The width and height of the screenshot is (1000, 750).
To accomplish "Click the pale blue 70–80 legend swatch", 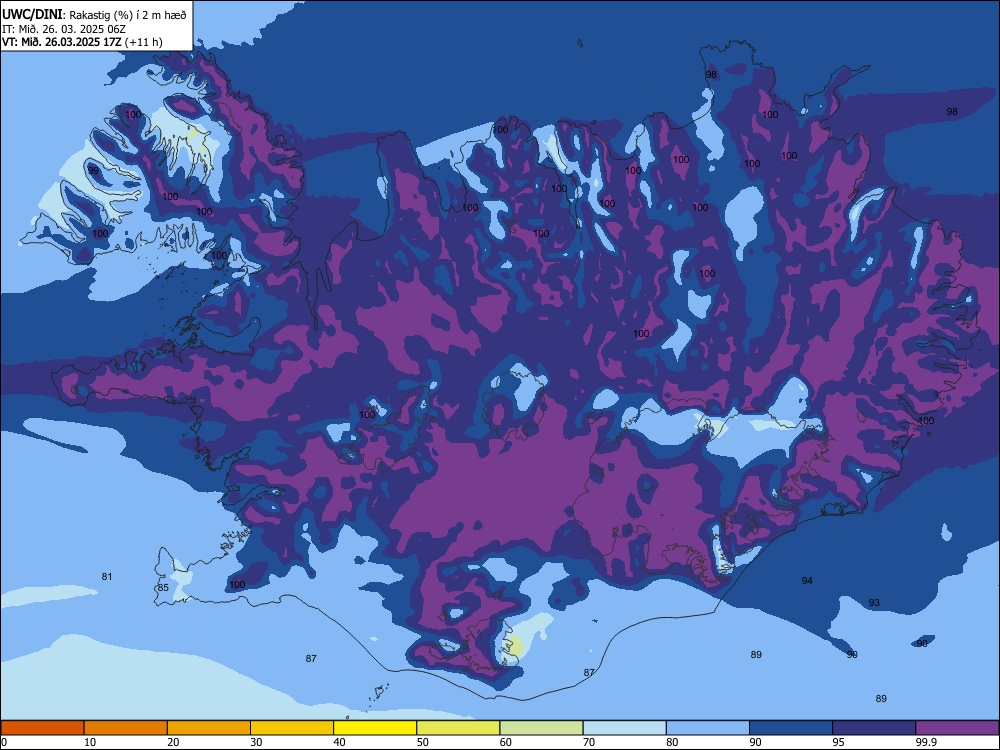I will click(625, 728).
